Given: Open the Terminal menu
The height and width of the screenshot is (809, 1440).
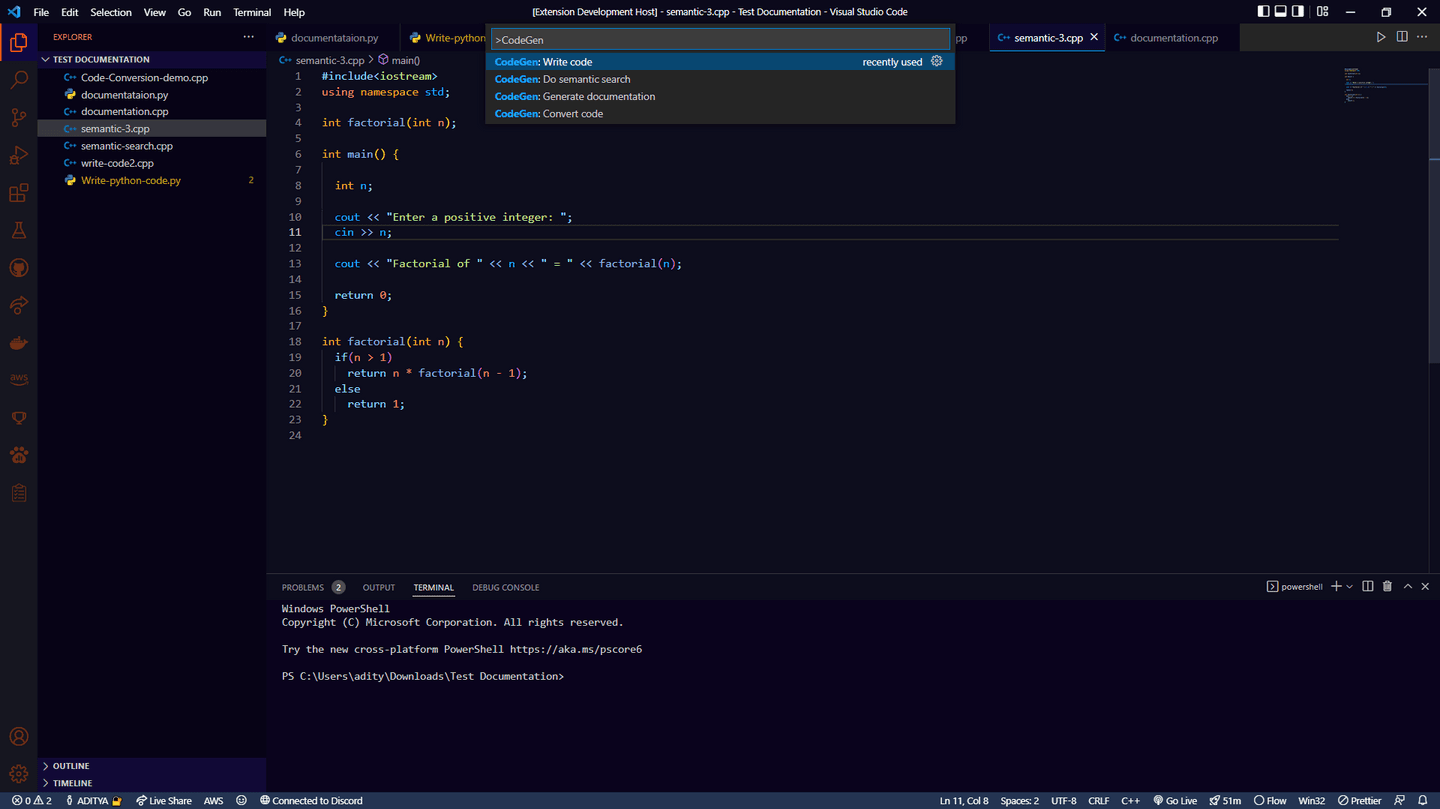Looking at the screenshot, I should click(252, 12).
